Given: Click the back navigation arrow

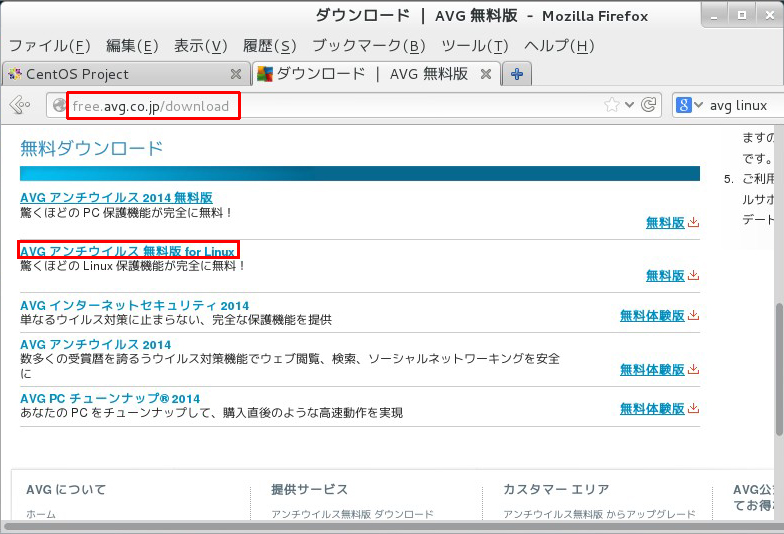Looking at the screenshot, I should (18, 105).
